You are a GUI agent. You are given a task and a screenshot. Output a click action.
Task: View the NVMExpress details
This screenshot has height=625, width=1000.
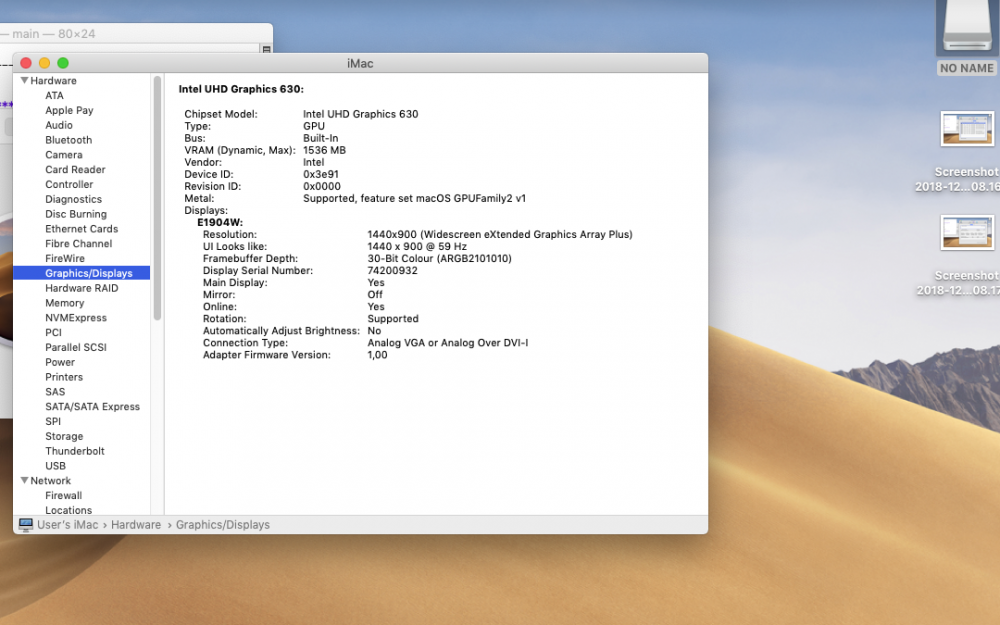pos(75,318)
